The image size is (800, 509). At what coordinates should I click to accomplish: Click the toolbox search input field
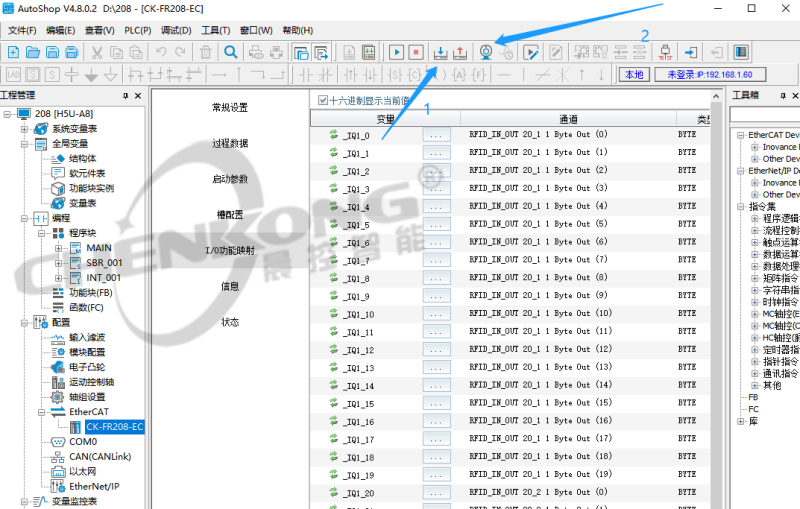768,114
